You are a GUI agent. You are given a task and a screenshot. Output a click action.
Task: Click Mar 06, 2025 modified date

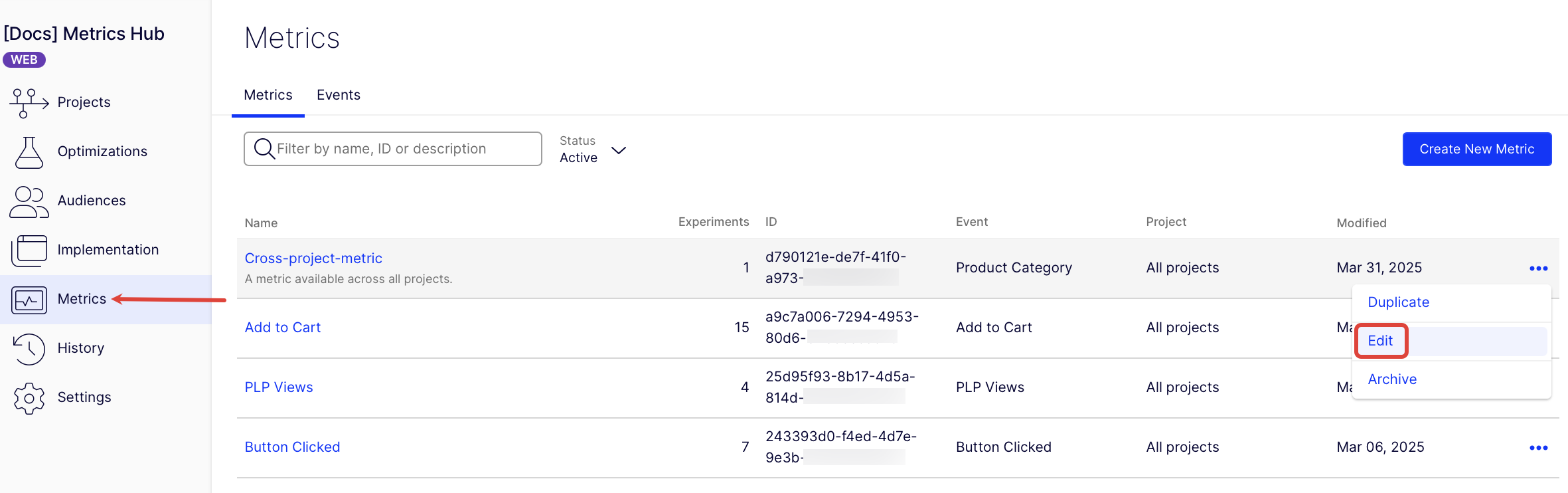(x=1381, y=447)
